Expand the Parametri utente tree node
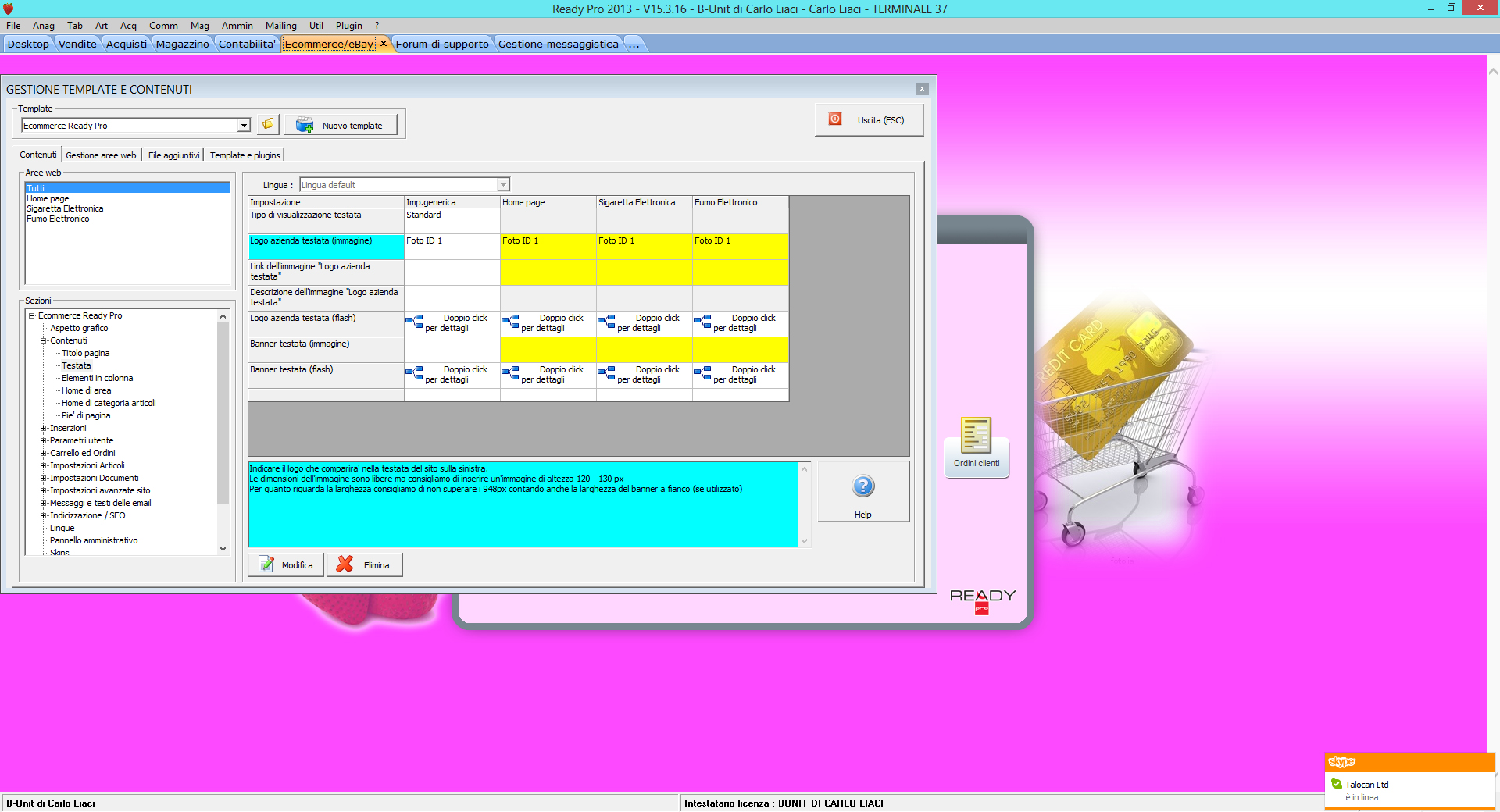 coord(44,440)
